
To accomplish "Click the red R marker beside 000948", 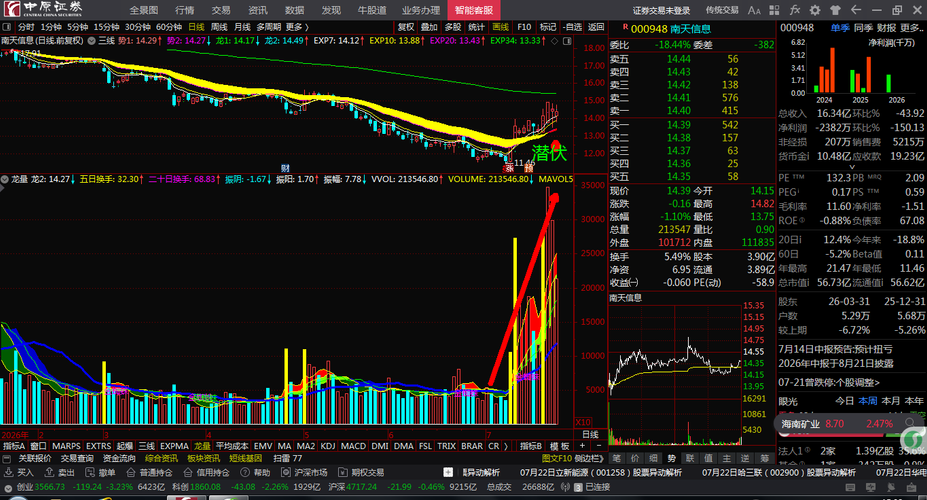I will pos(625,27).
